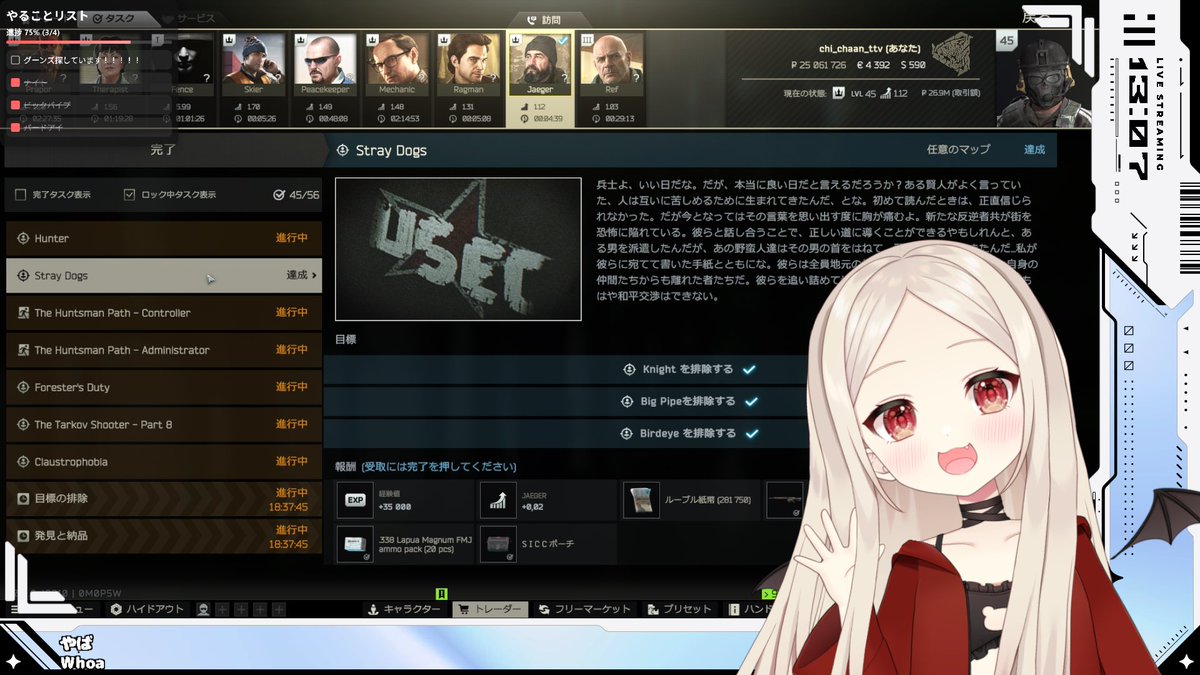Viewport: 1200px width, 675px height.
Task: Toggle the 完了タスク表示 checkbox
Action: click(21, 195)
